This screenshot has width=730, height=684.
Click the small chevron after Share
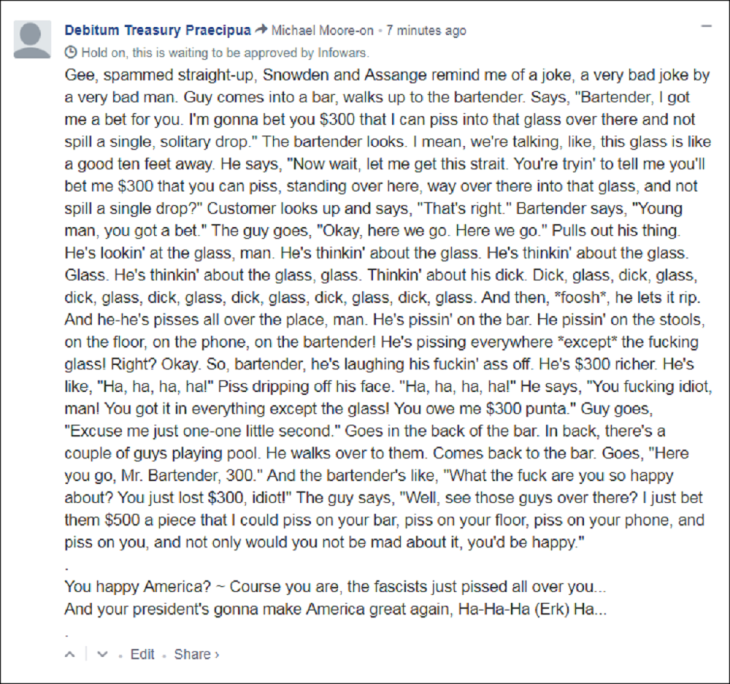[216, 654]
